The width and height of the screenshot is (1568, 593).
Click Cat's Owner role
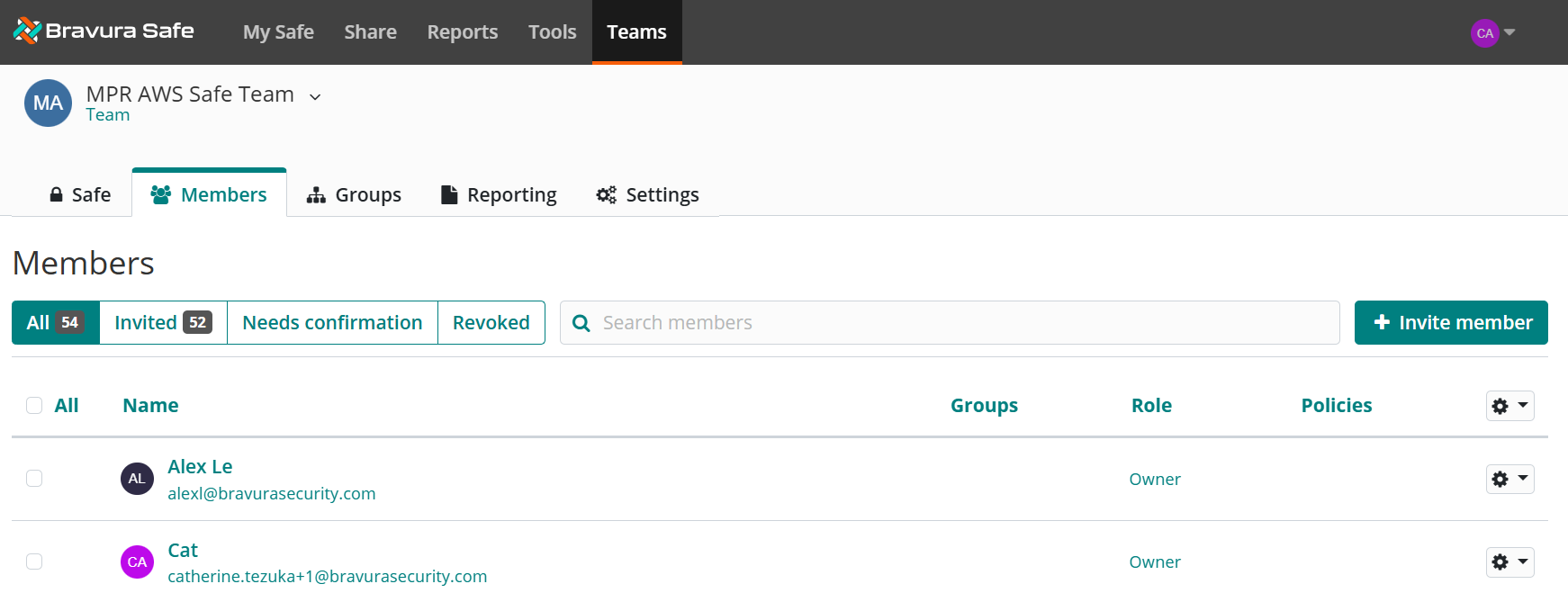coord(1155,562)
